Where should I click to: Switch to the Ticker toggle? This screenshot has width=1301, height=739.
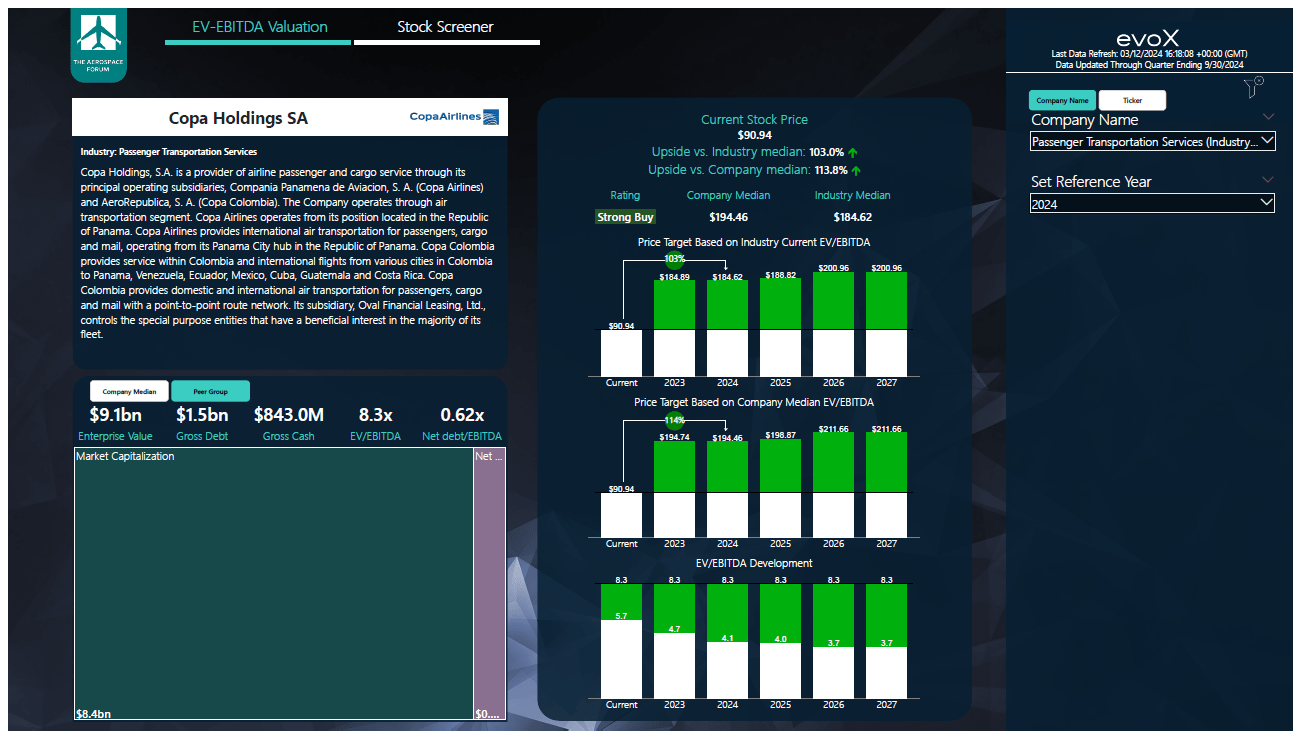(1132, 100)
